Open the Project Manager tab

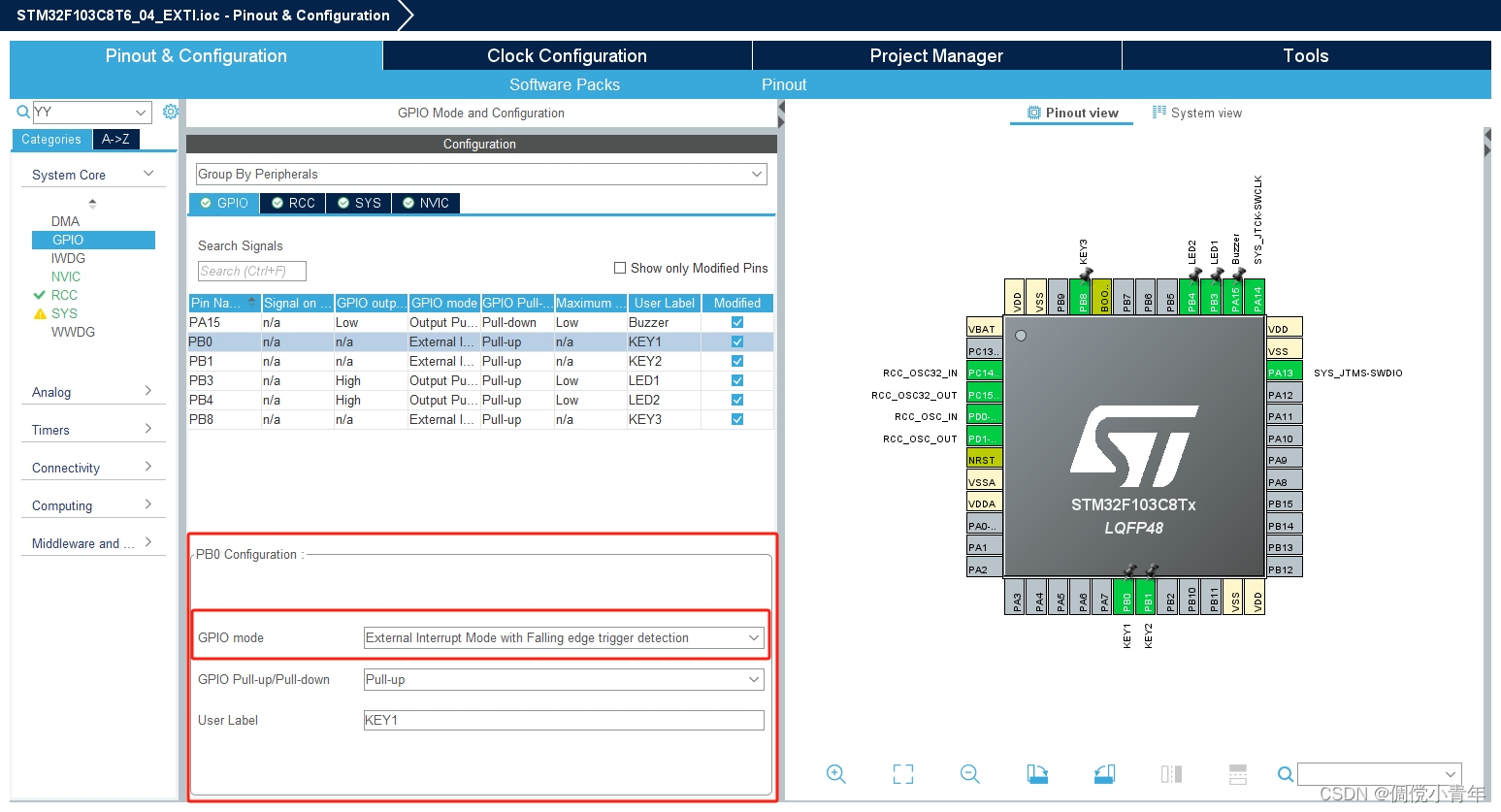pyautogui.click(x=935, y=55)
